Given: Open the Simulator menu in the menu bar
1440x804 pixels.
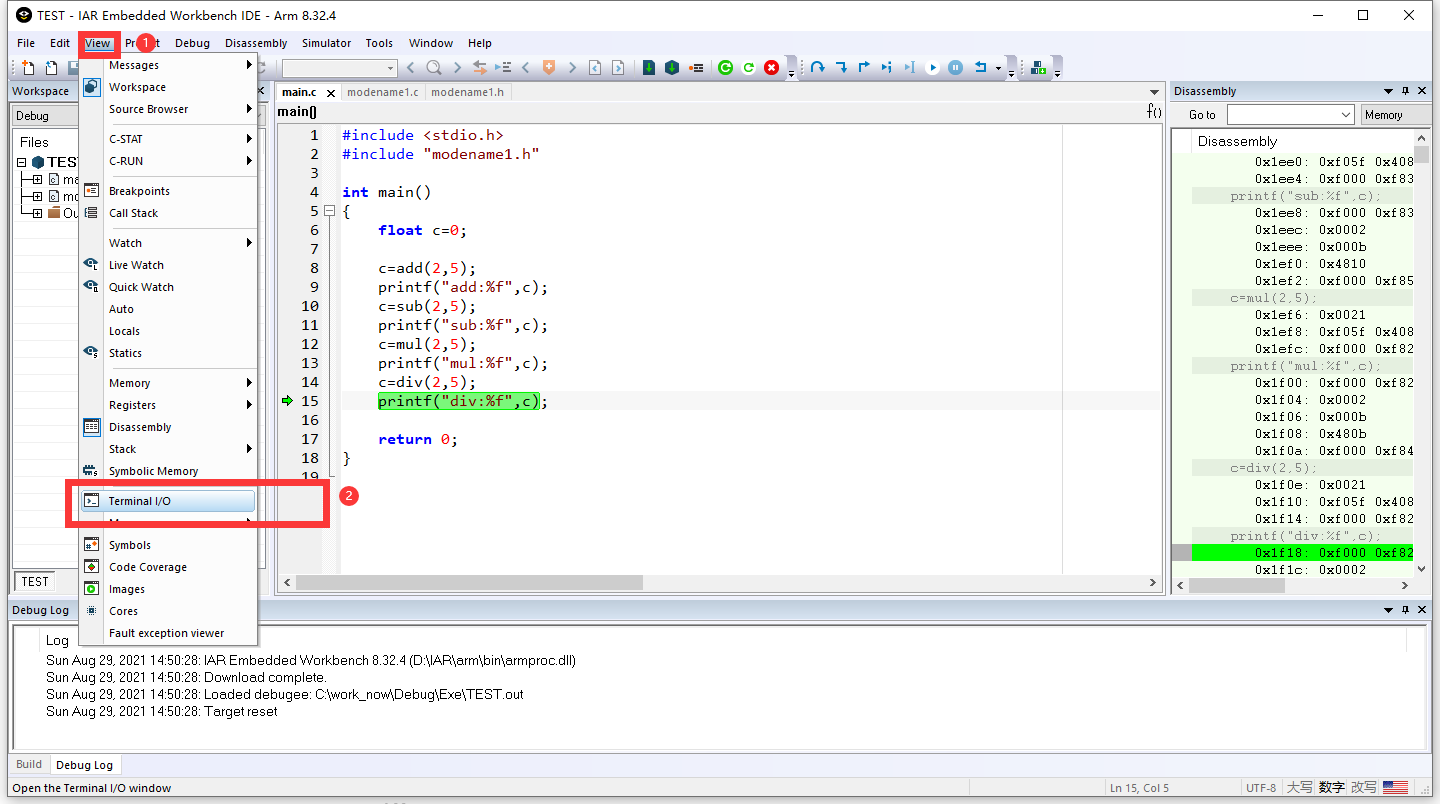Looking at the screenshot, I should pos(327,43).
